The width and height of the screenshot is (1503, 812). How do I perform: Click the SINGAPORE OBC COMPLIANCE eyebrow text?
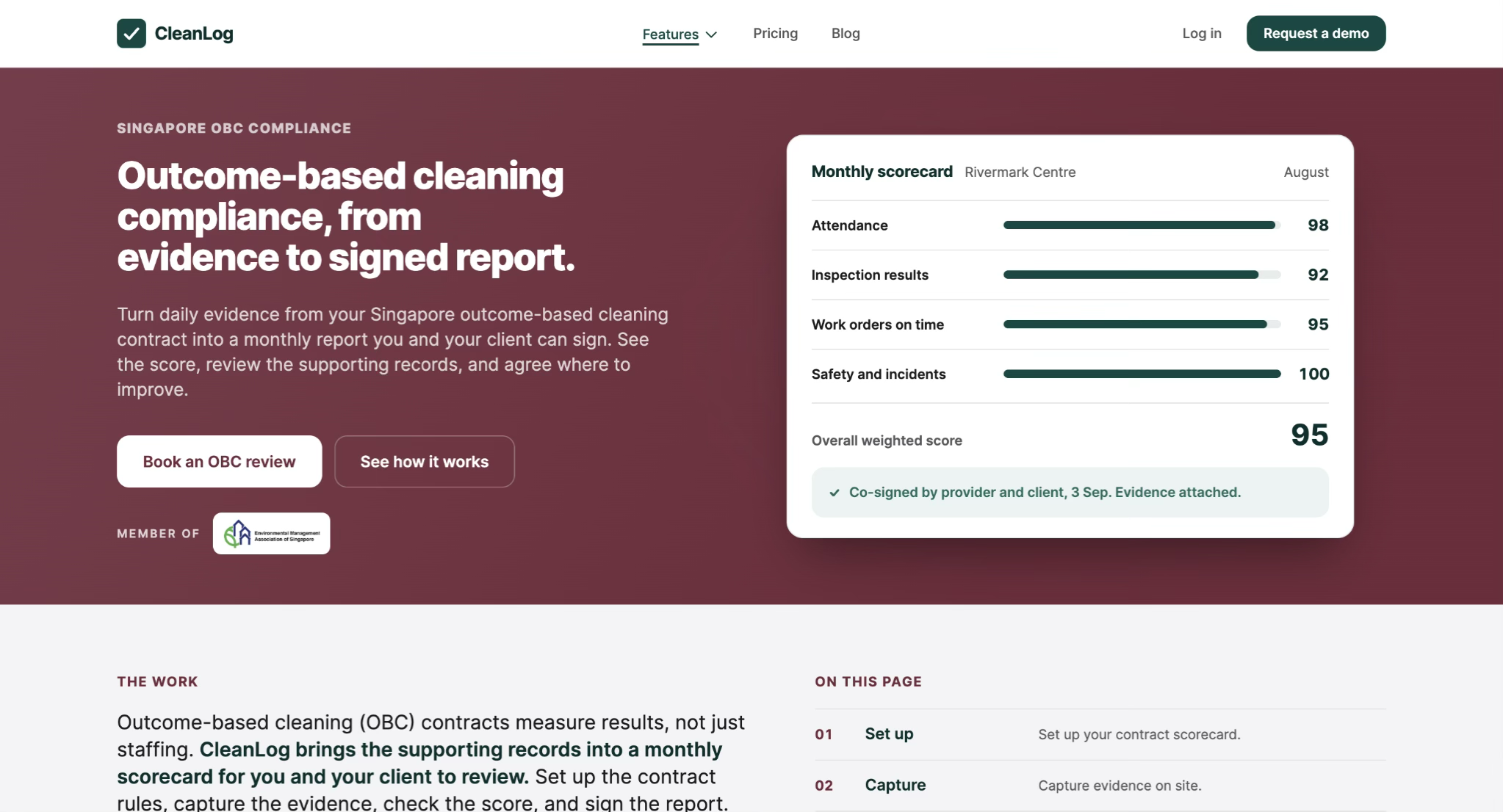pyautogui.click(x=234, y=128)
